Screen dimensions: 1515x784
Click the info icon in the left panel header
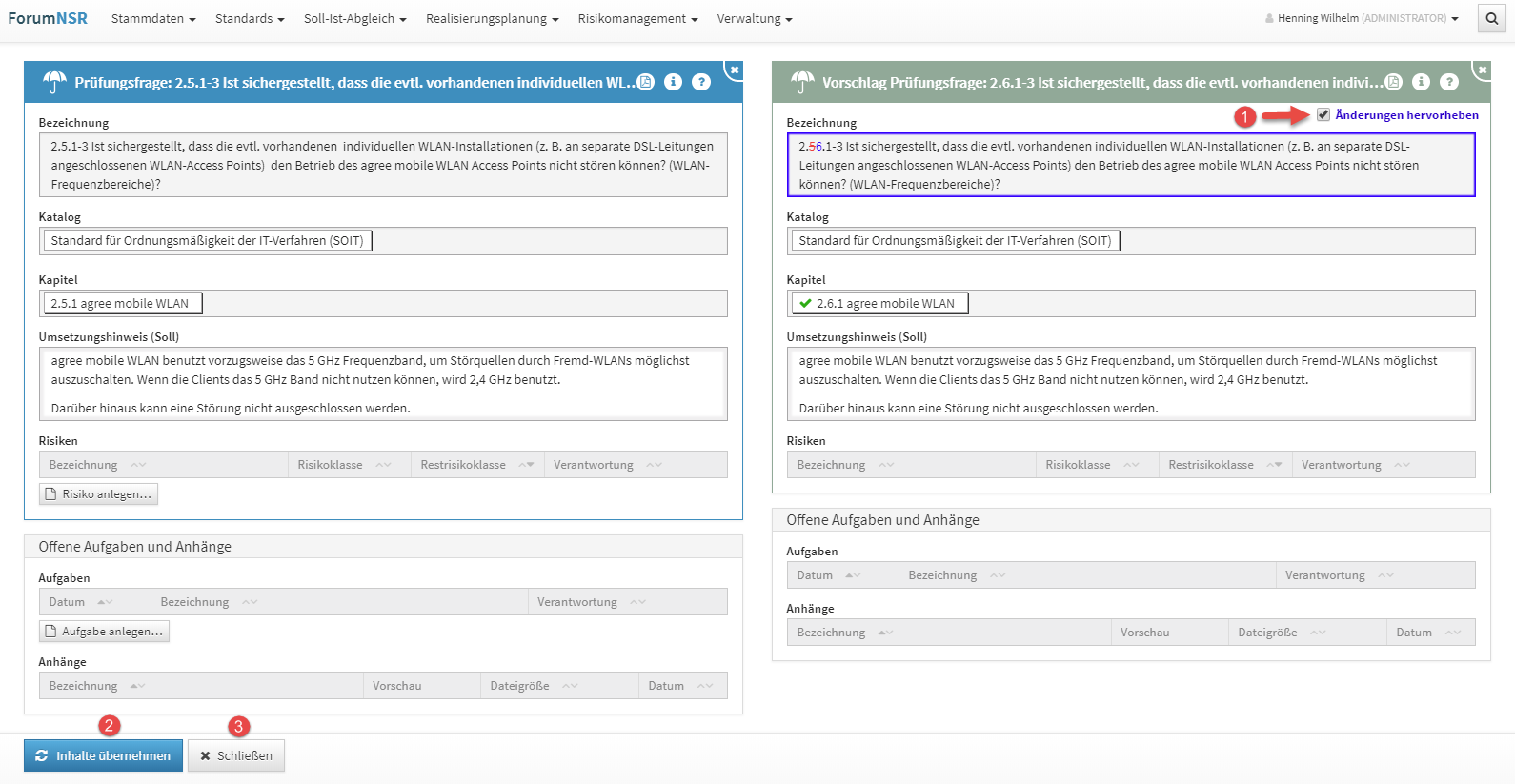673,82
